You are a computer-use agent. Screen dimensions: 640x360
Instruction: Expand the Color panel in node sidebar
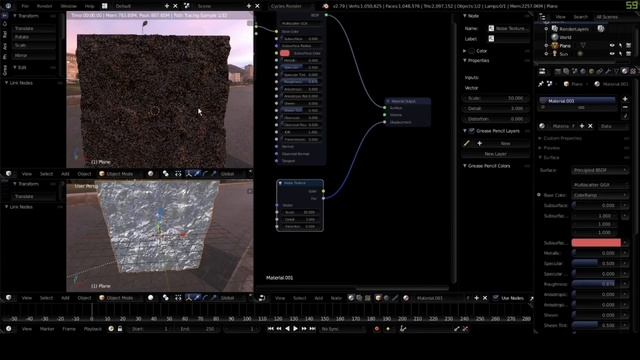pos(464,51)
